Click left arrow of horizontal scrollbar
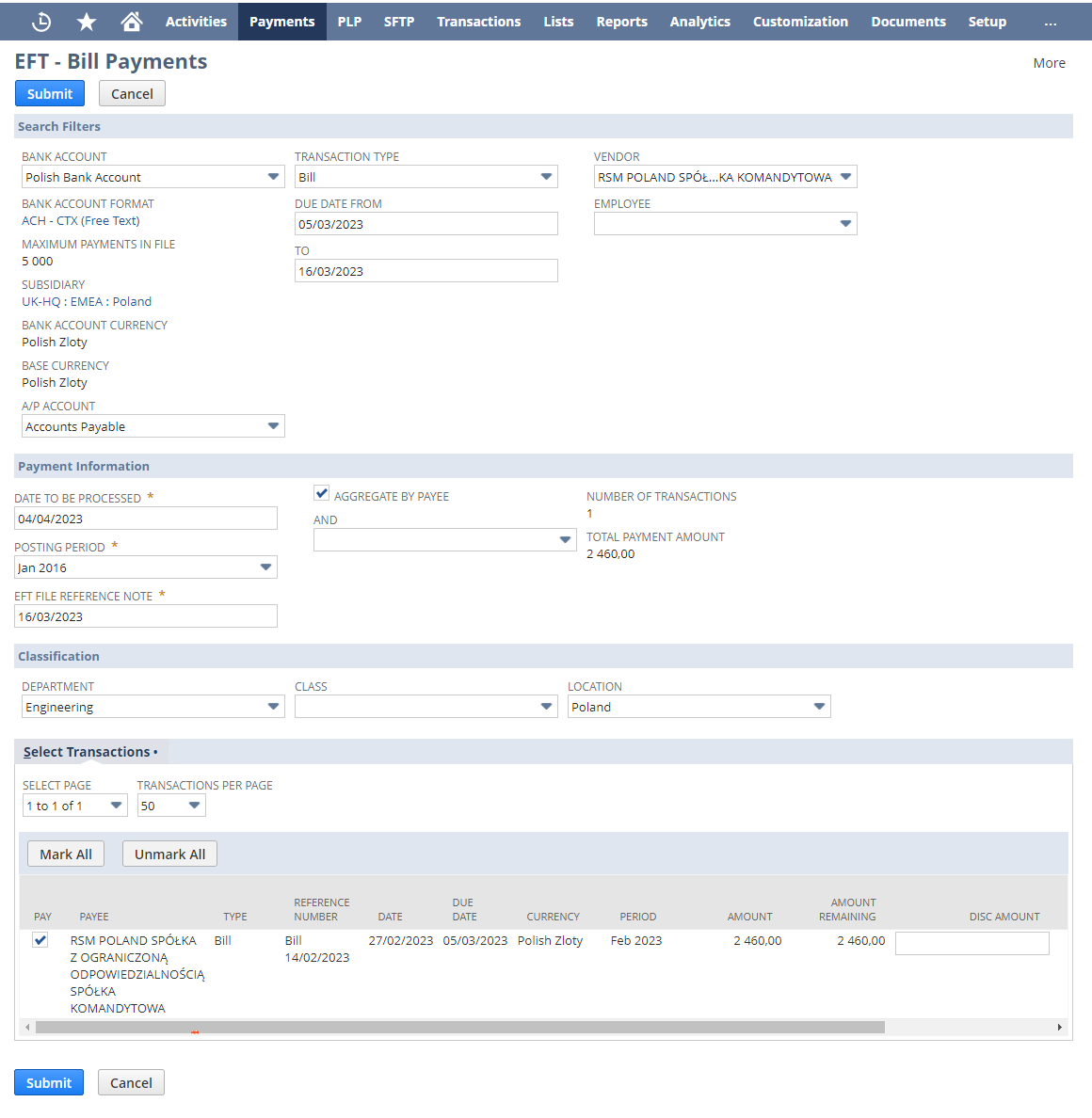Screen dimensions: 1092x1118 coord(27,1028)
